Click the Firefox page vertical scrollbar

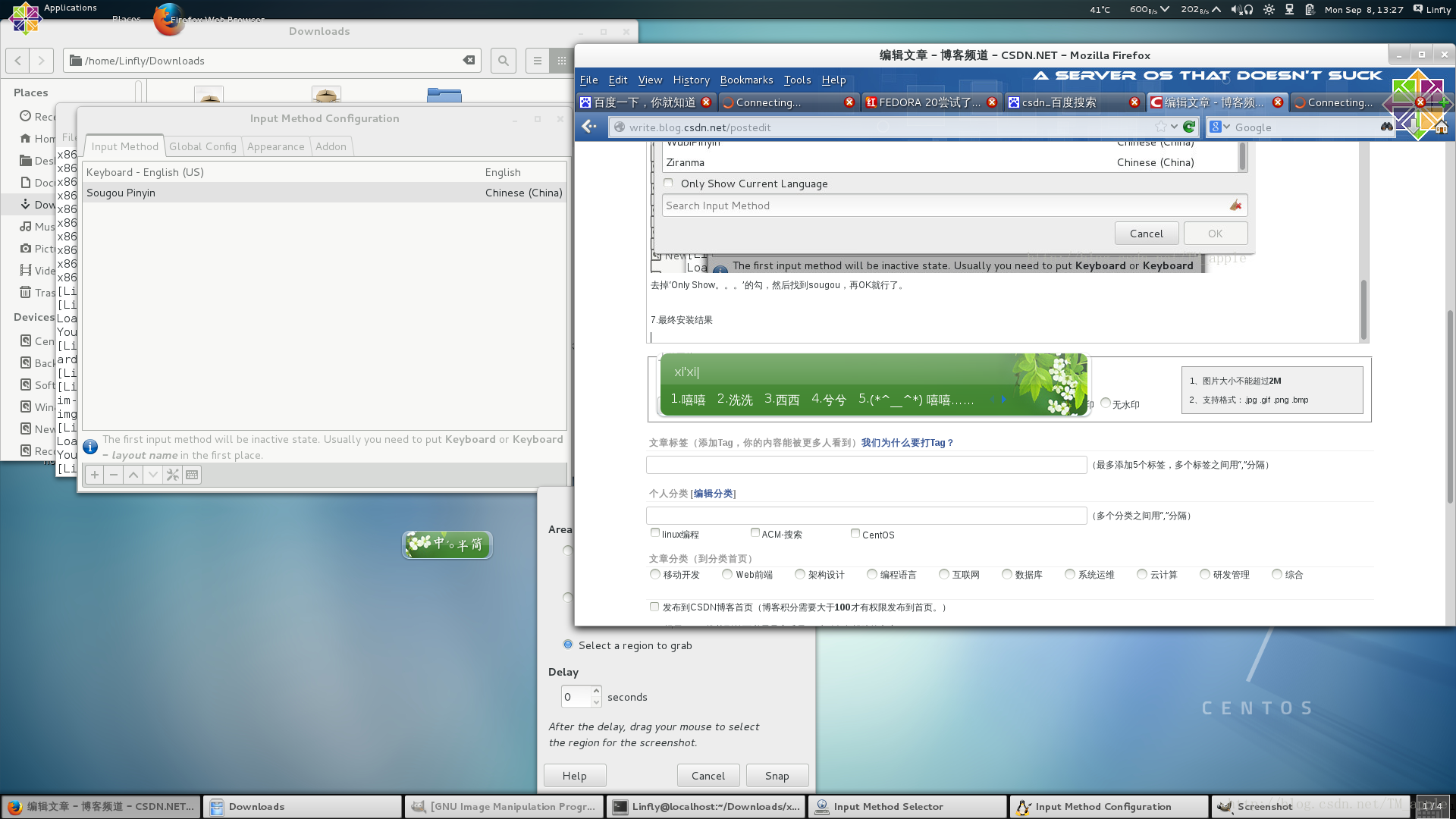pyautogui.click(x=1450, y=406)
